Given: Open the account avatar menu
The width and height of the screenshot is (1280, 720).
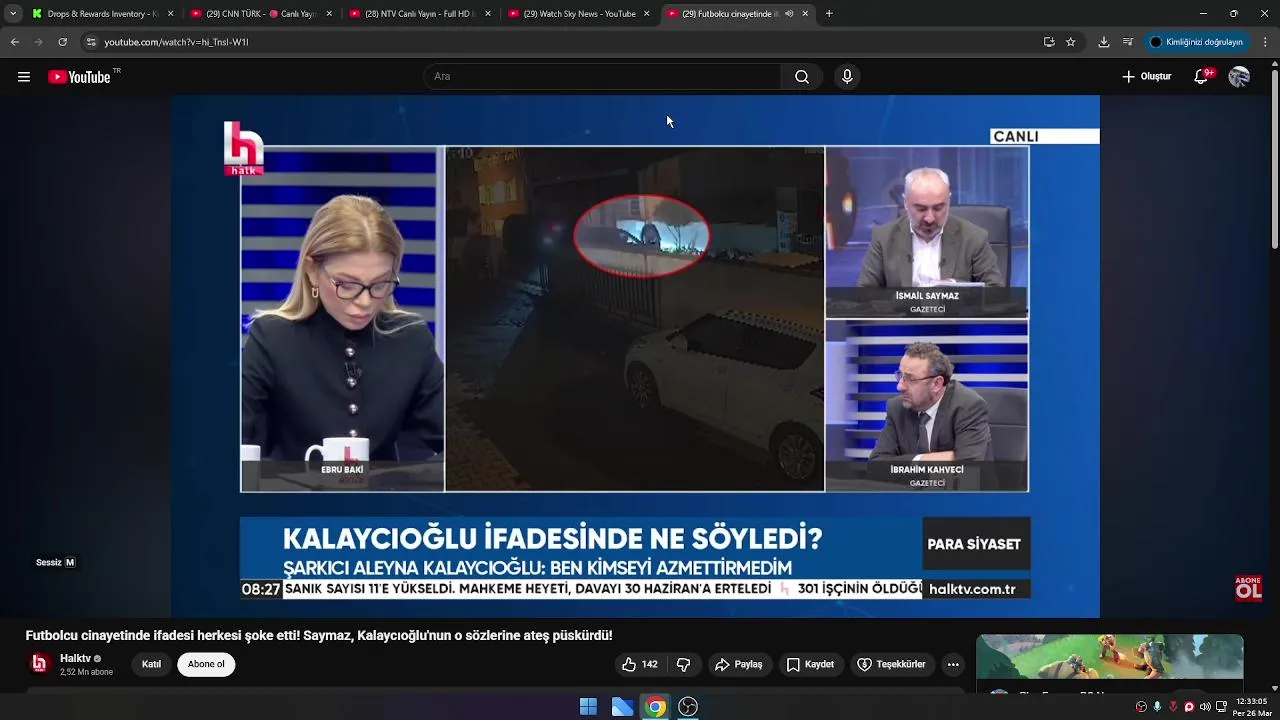Looking at the screenshot, I should tap(1239, 77).
